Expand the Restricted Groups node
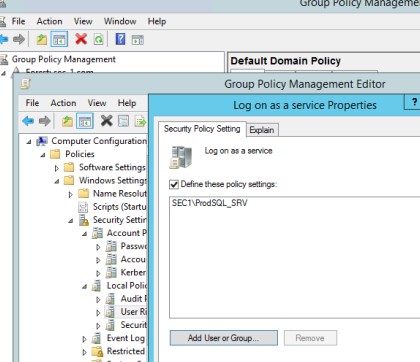420x362 pixels. [84, 352]
